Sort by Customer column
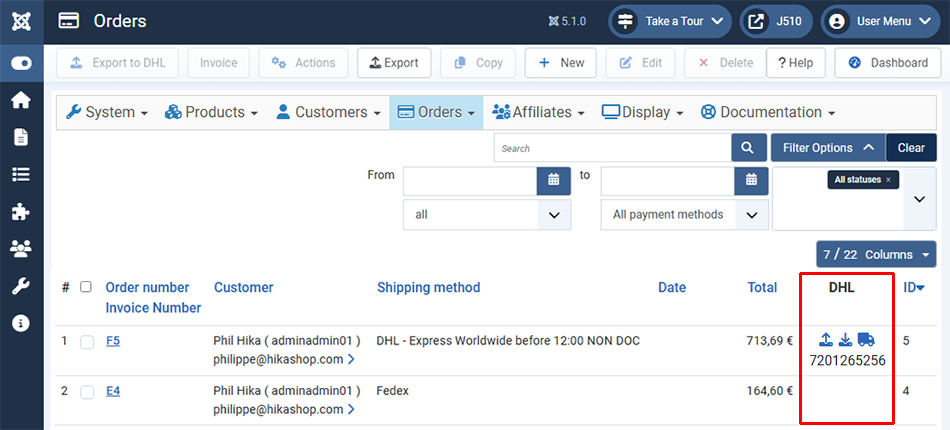This screenshot has width=950, height=430. click(244, 287)
